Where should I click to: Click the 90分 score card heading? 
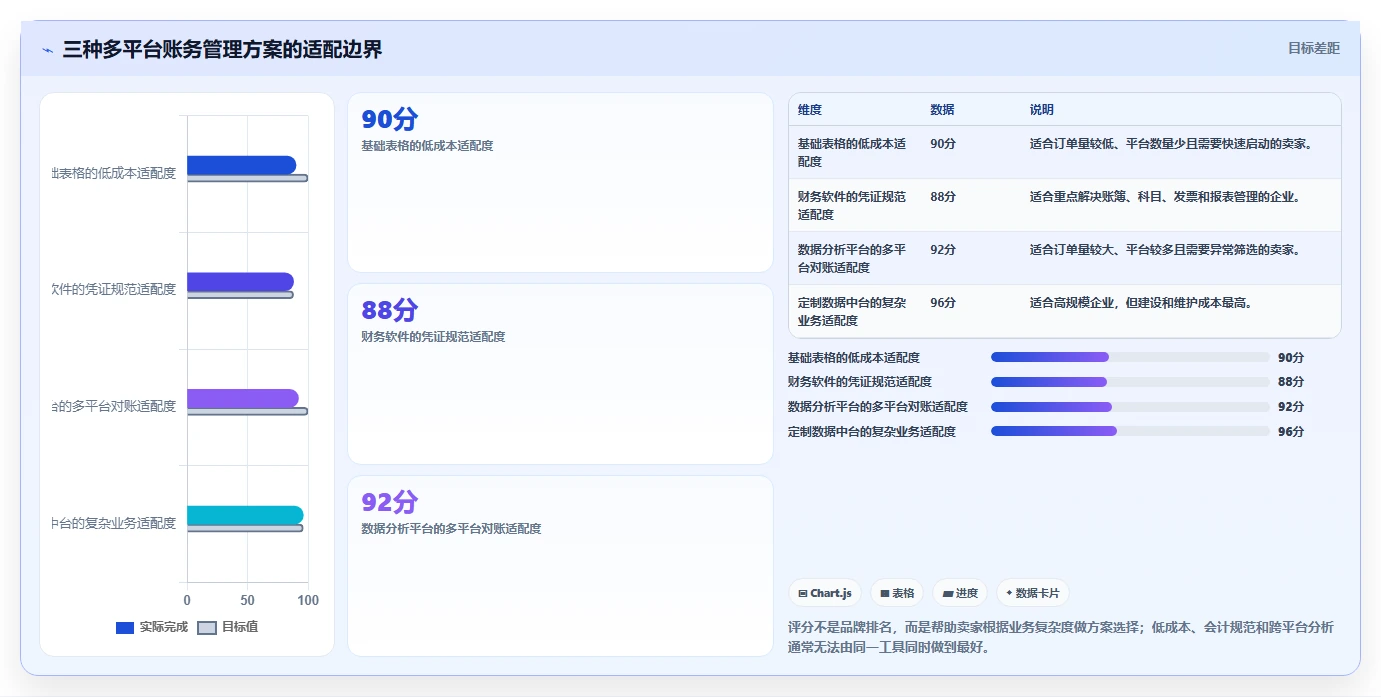coord(389,120)
